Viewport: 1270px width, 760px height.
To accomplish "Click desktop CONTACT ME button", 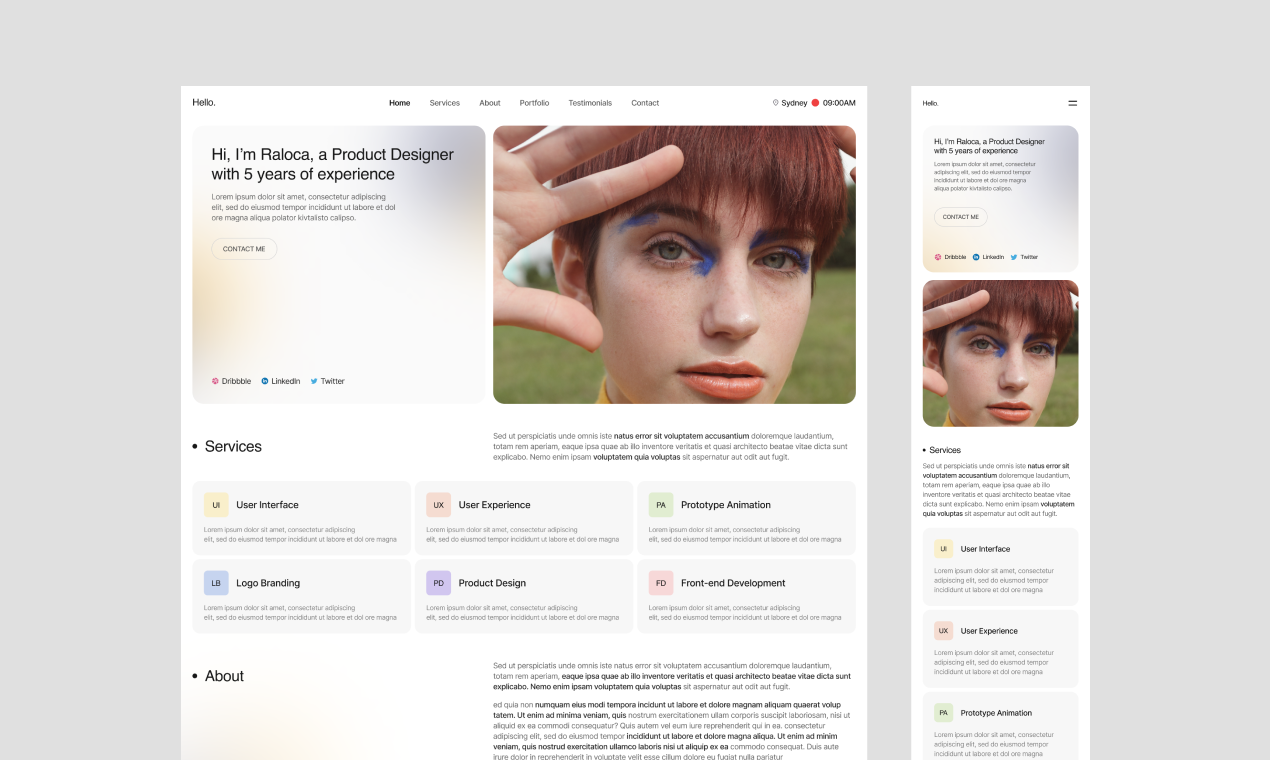I will (244, 249).
